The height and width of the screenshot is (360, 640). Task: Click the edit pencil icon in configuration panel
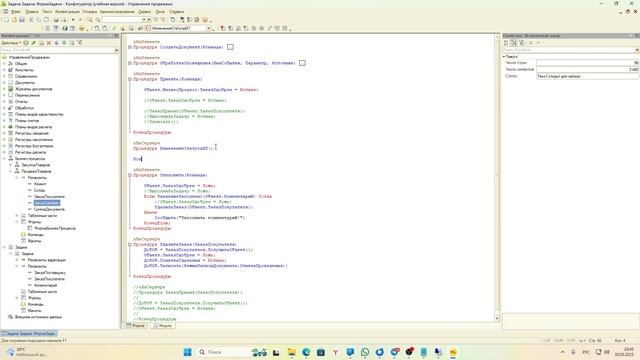point(33,43)
